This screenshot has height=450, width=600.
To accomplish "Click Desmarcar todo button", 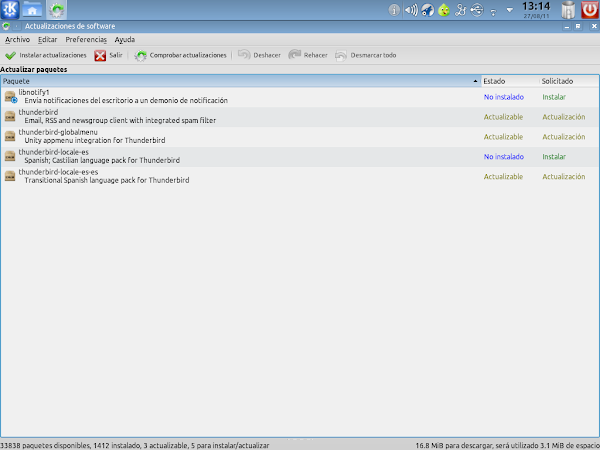I will pyautogui.click(x=365, y=55).
